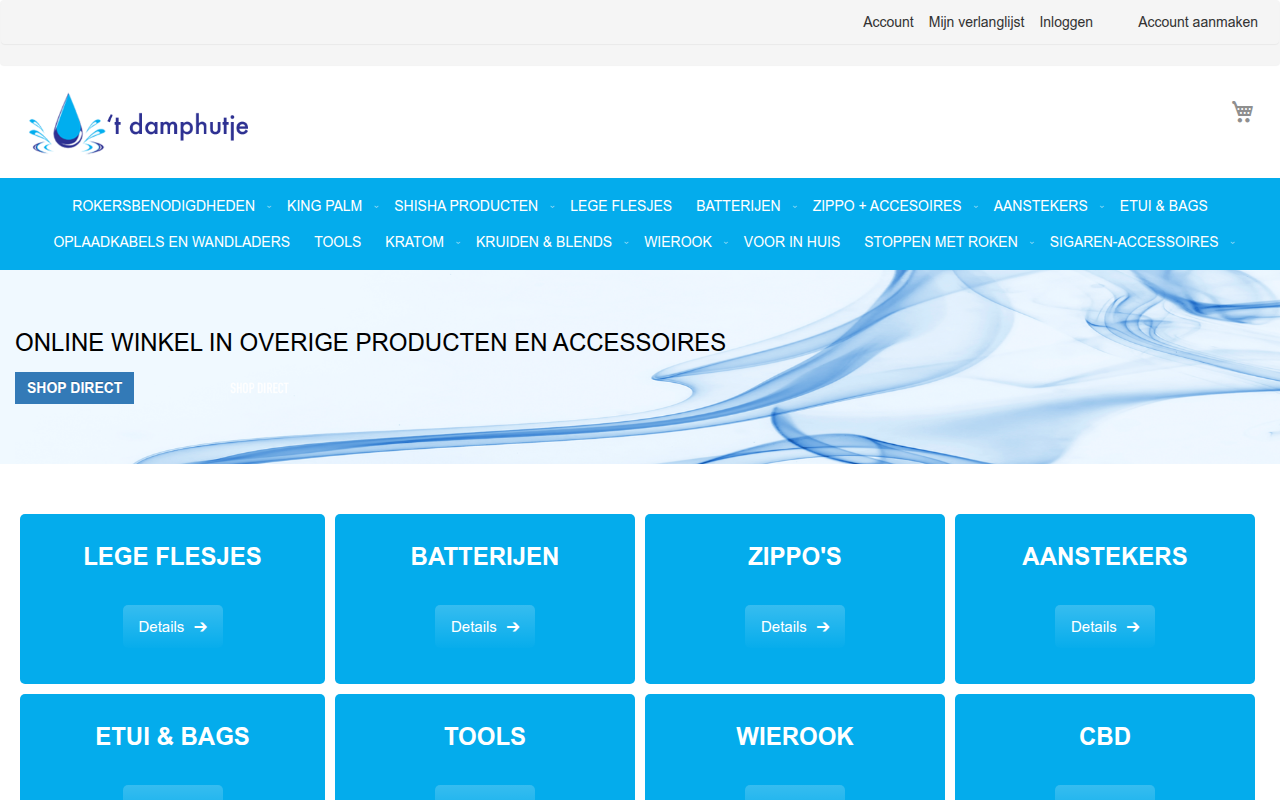The image size is (1280, 800).
Task: Click the Account aanmaken link
Action: [1198, 22]
